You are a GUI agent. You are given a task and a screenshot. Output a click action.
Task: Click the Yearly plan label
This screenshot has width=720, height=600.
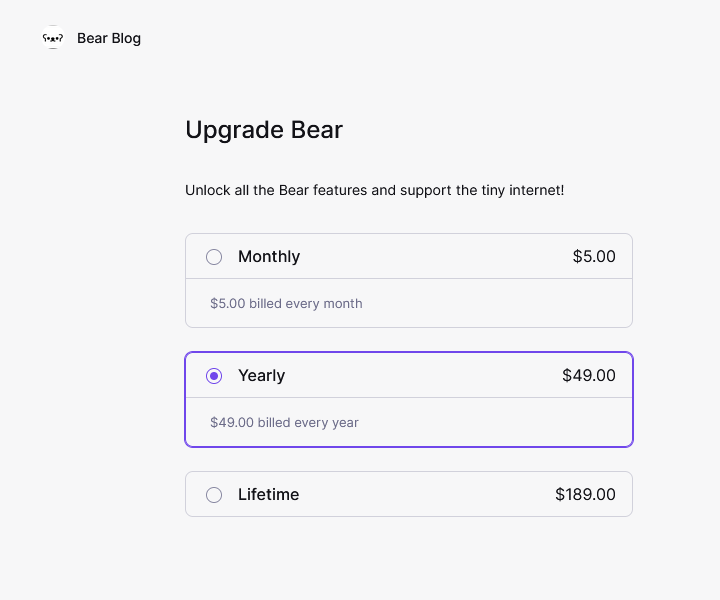(262, 376)
